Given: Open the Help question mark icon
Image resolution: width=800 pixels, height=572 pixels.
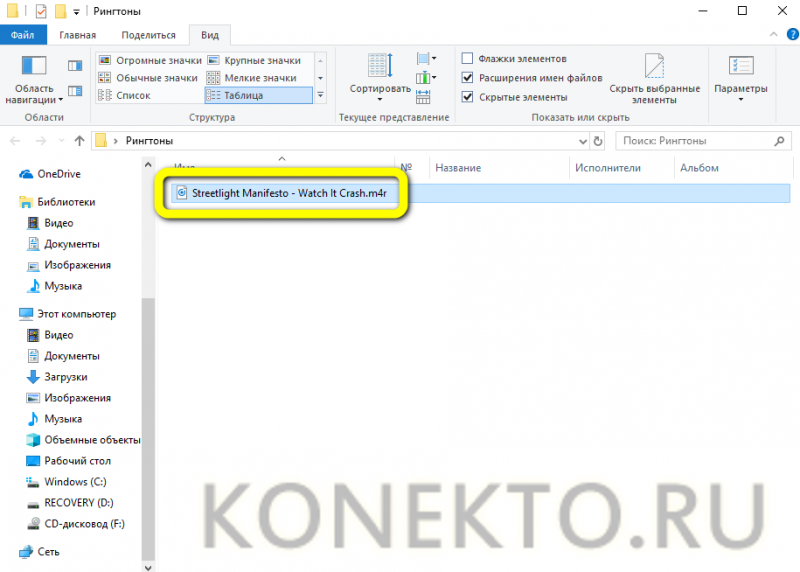Looking at the screenshot, I should click(793, 34).
